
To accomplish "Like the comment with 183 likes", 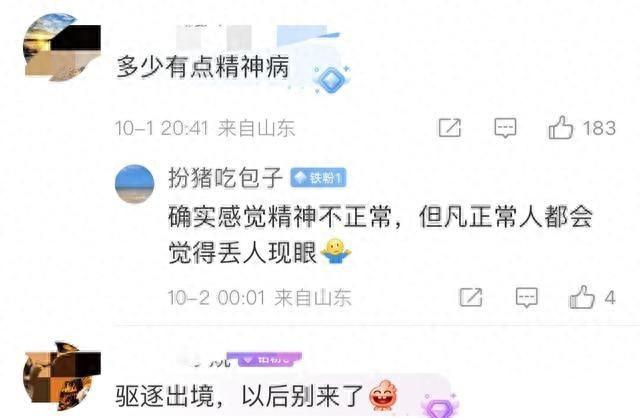I will click(561, 128).
